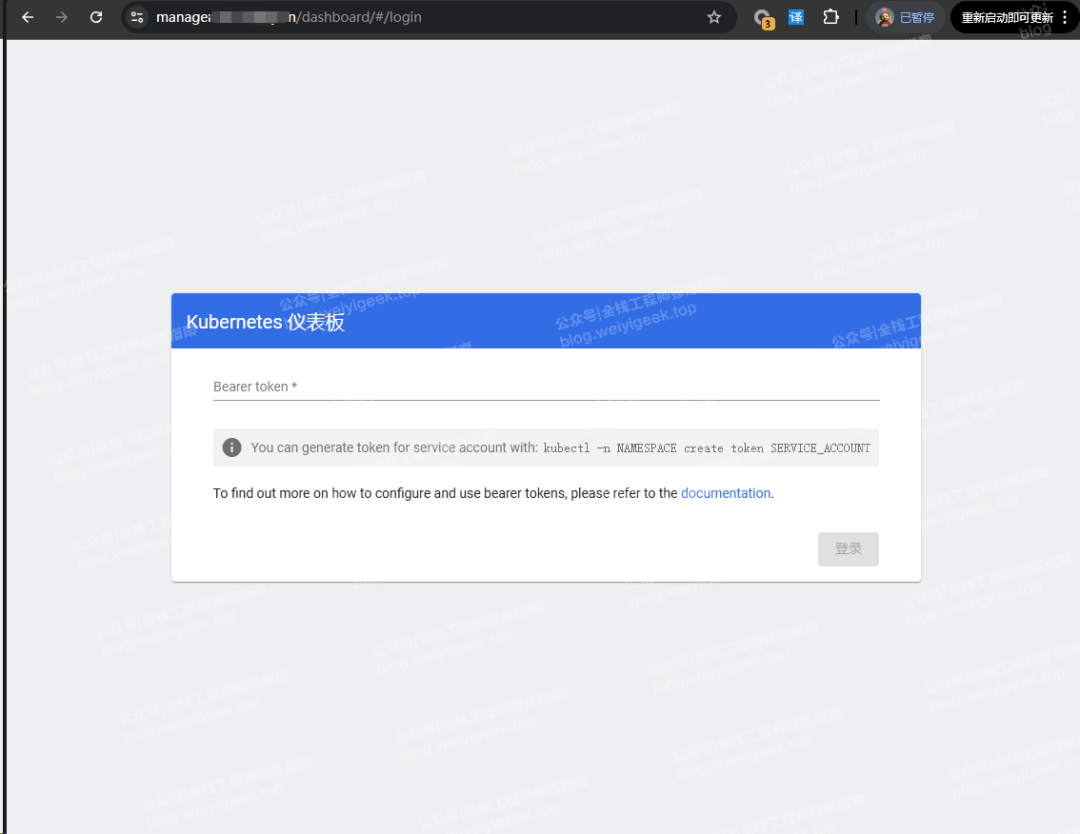Bookmark this page with the star icon
Image resolution: width=1080 pixels, height=834 pixels.
714,17
